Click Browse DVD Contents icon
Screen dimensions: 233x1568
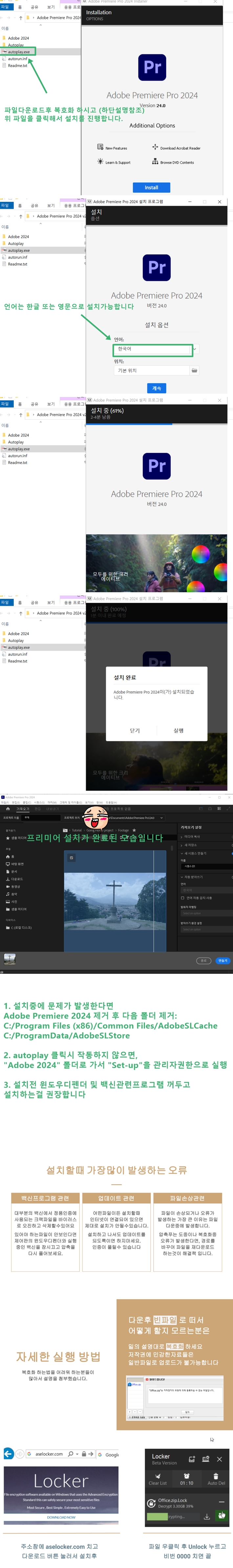click(155, 162)
